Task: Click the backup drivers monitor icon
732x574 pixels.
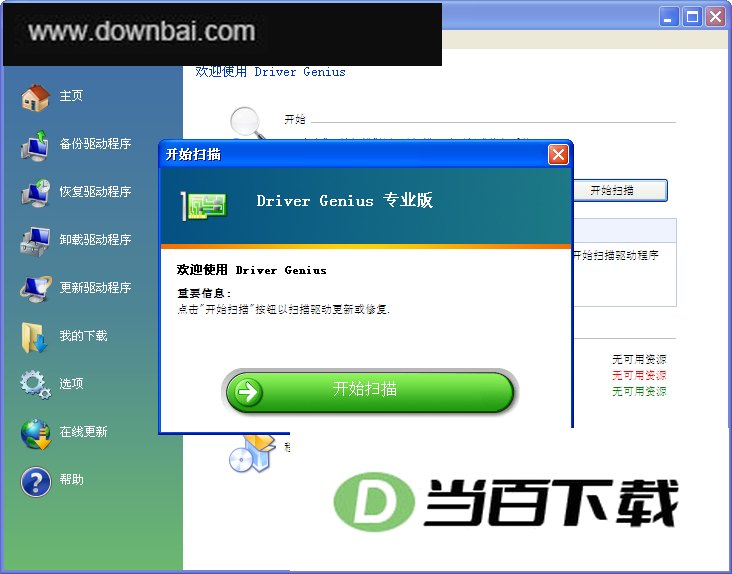Action: point(35,146)
